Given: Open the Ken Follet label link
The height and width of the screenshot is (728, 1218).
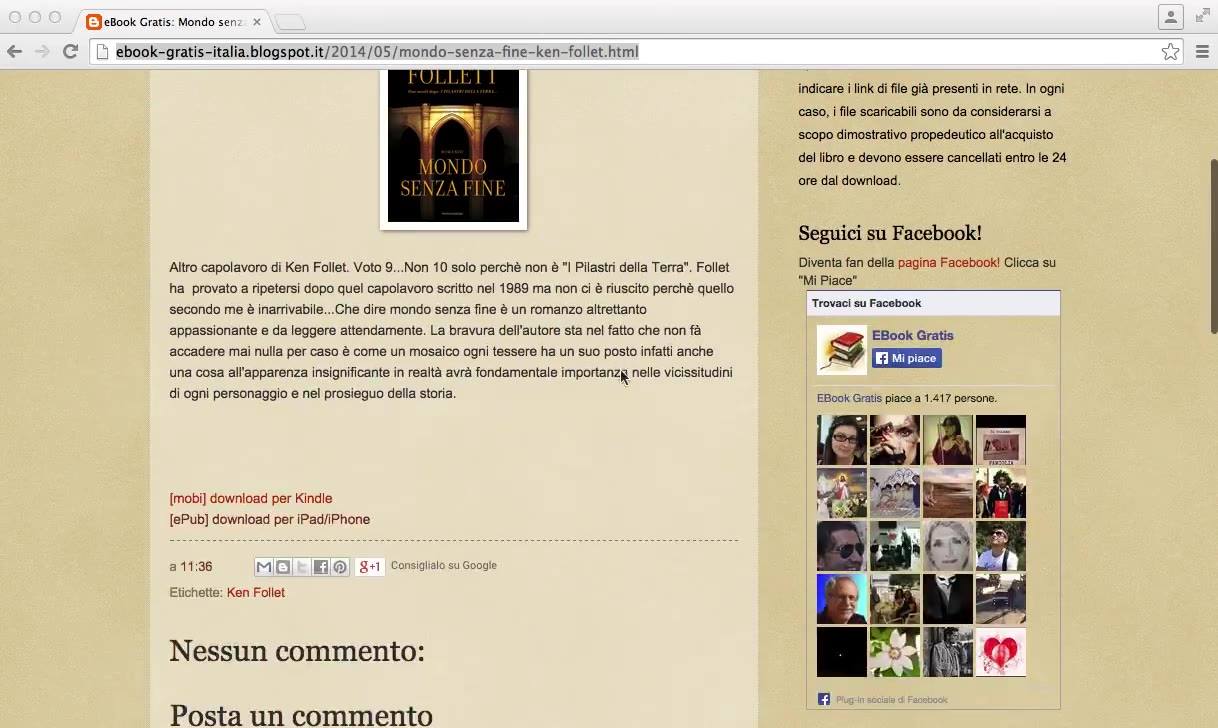Looking at the screenshot, I should click(x=256, y=592).
